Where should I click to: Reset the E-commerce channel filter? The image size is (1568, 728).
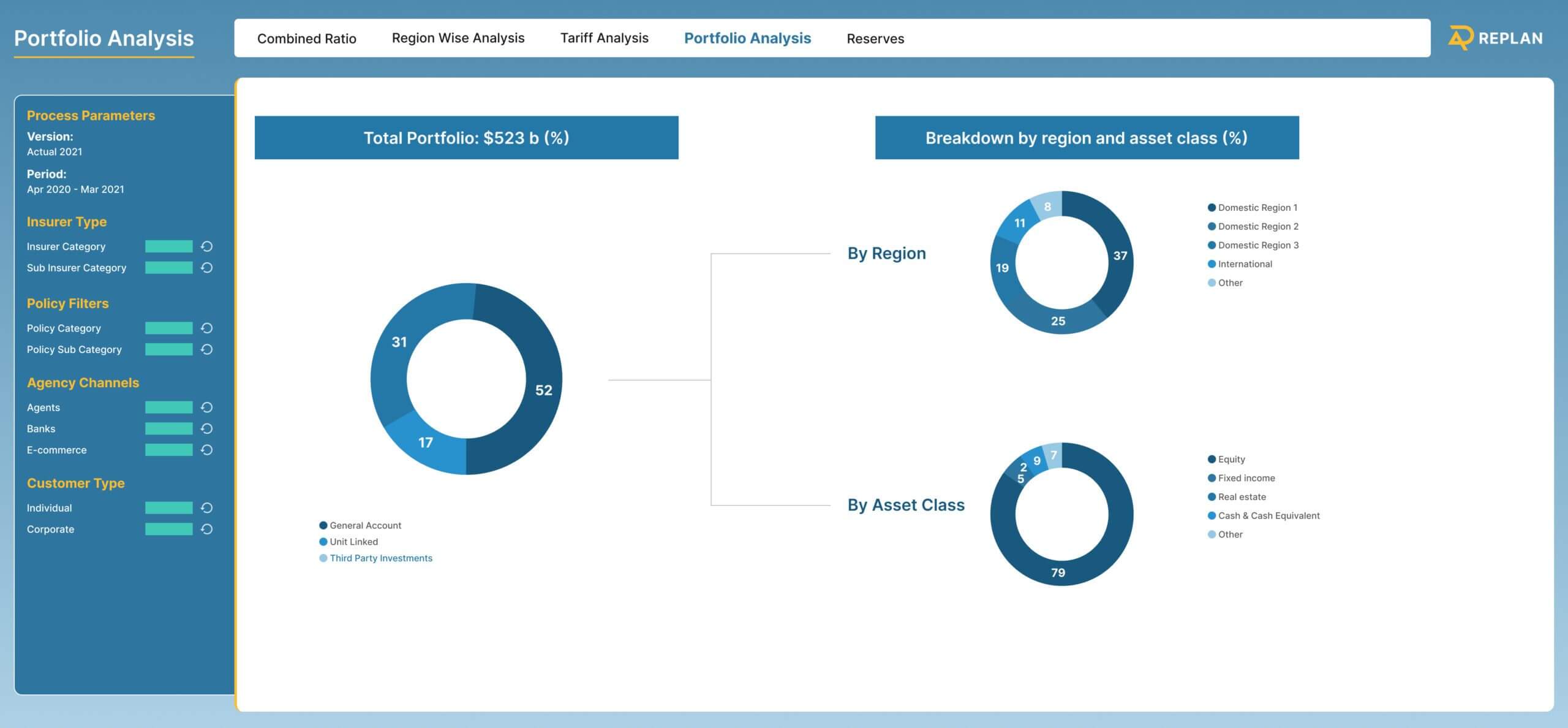207,450
